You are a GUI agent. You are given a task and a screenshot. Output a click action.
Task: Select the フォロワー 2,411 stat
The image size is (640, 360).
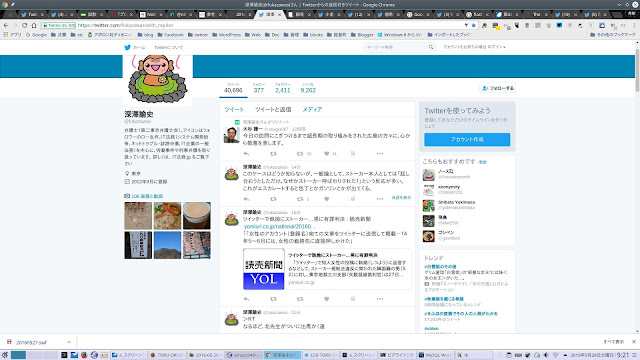point(282,88)
